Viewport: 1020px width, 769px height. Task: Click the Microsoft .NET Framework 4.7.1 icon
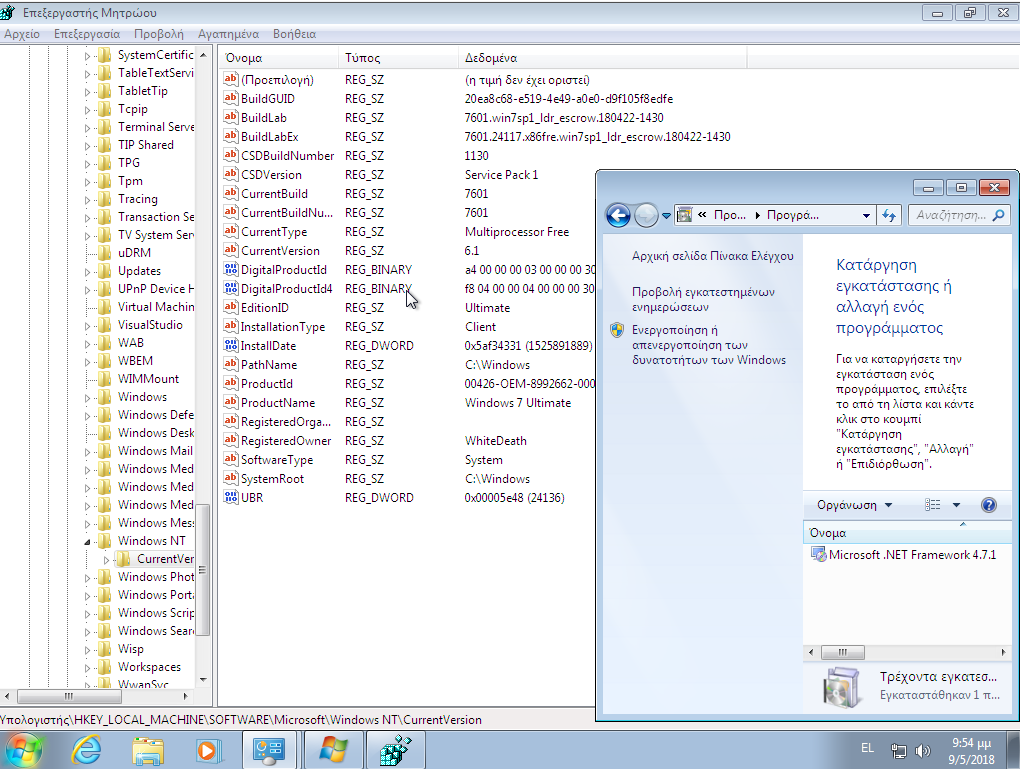click(x=818, y=554)
